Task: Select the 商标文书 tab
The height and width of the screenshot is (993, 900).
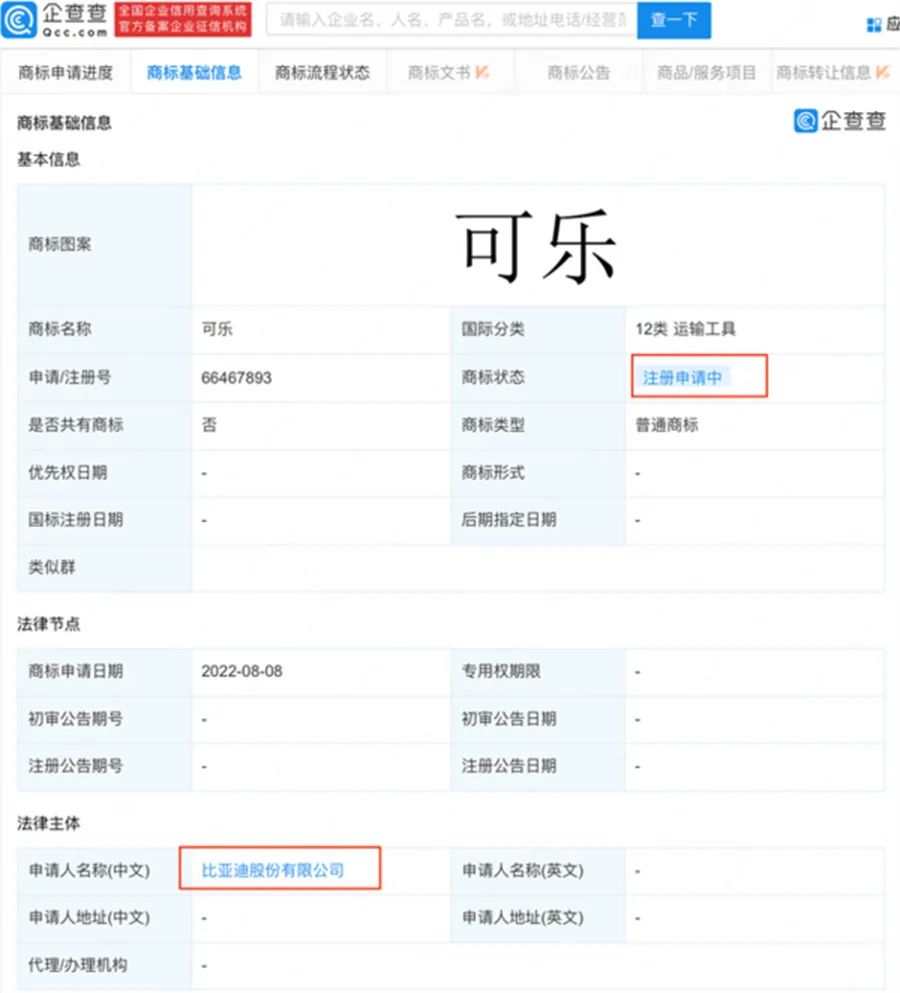Action: [x=438, y=73]
